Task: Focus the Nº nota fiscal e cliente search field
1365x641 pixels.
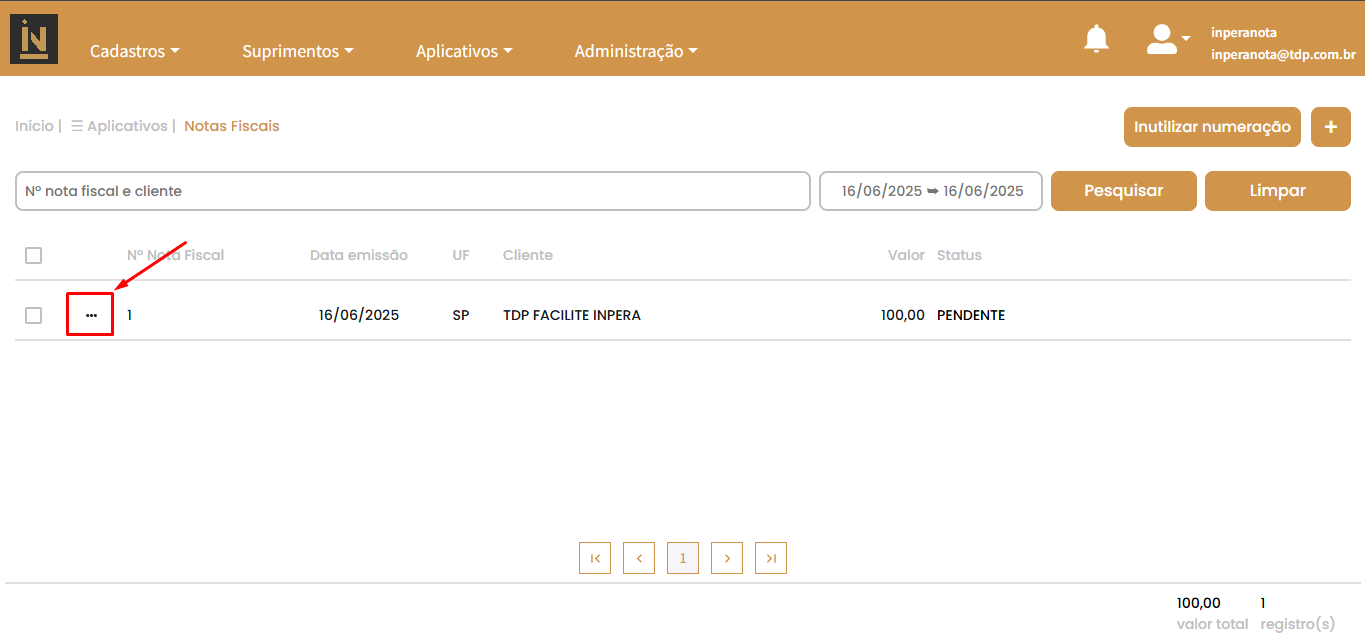Action: point(413,191)
